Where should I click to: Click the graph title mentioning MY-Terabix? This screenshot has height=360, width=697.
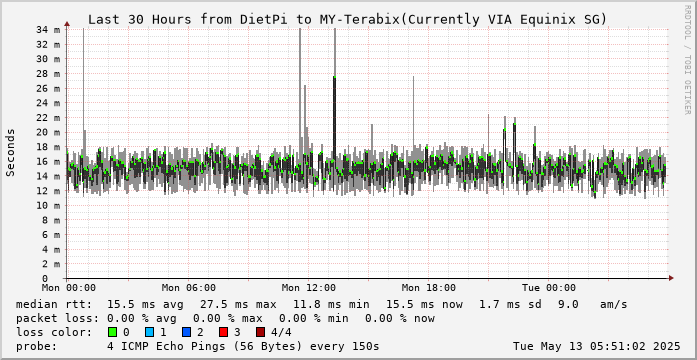(x=347, y=20)
